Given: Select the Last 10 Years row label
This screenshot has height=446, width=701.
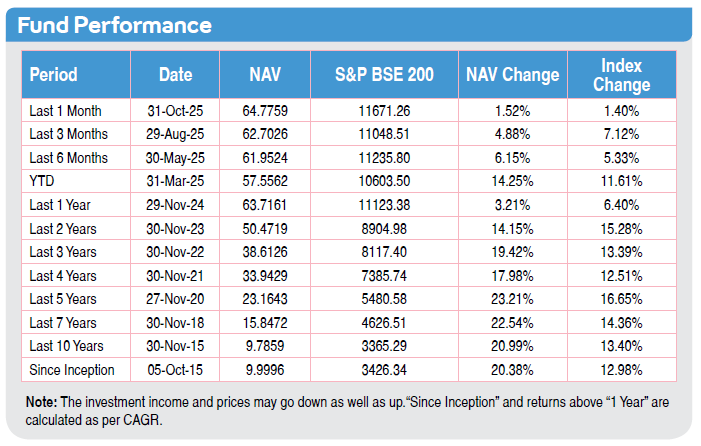Looking at the screenshot, I should 68,346.
